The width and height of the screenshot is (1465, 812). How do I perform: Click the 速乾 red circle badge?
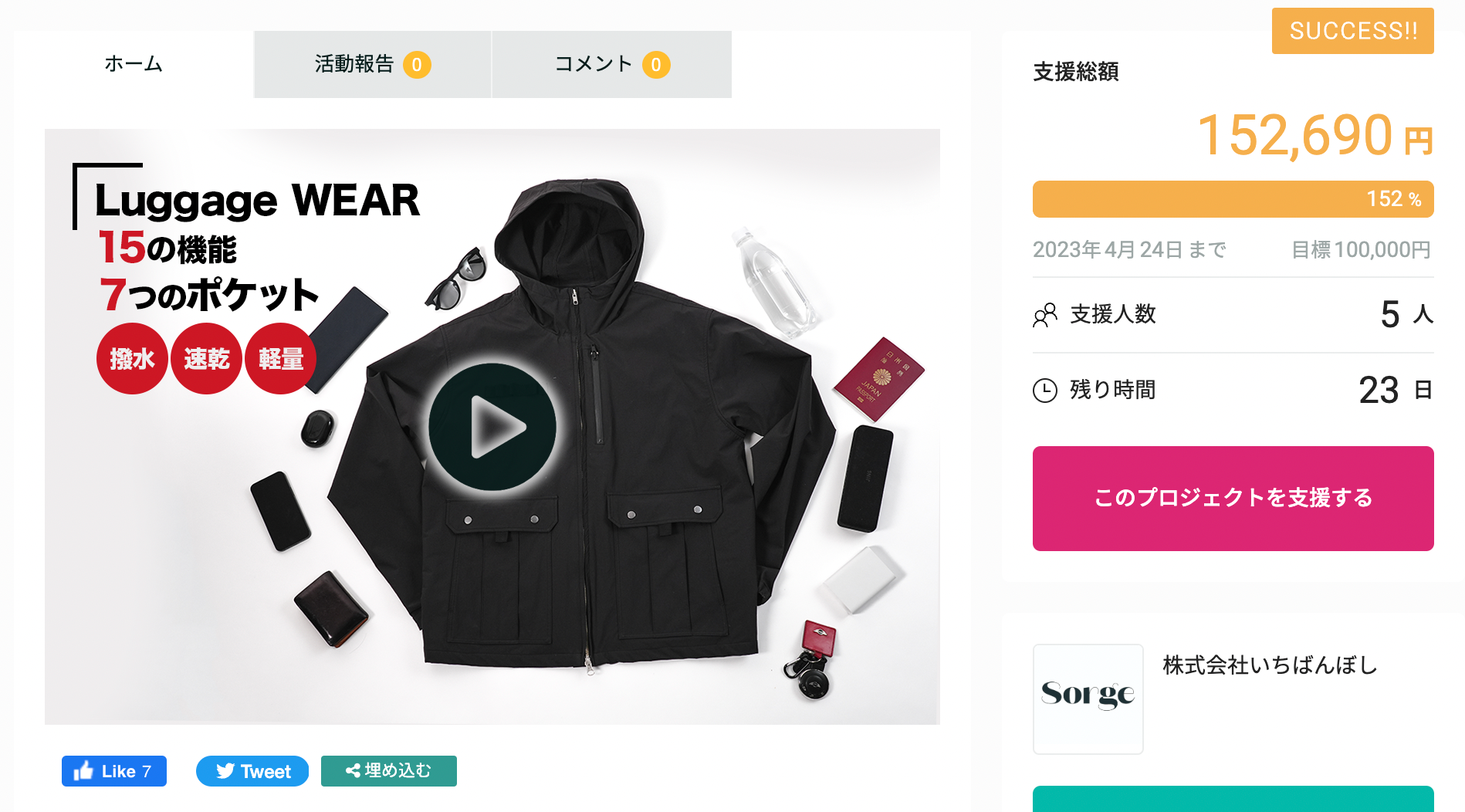click(206, 359)
